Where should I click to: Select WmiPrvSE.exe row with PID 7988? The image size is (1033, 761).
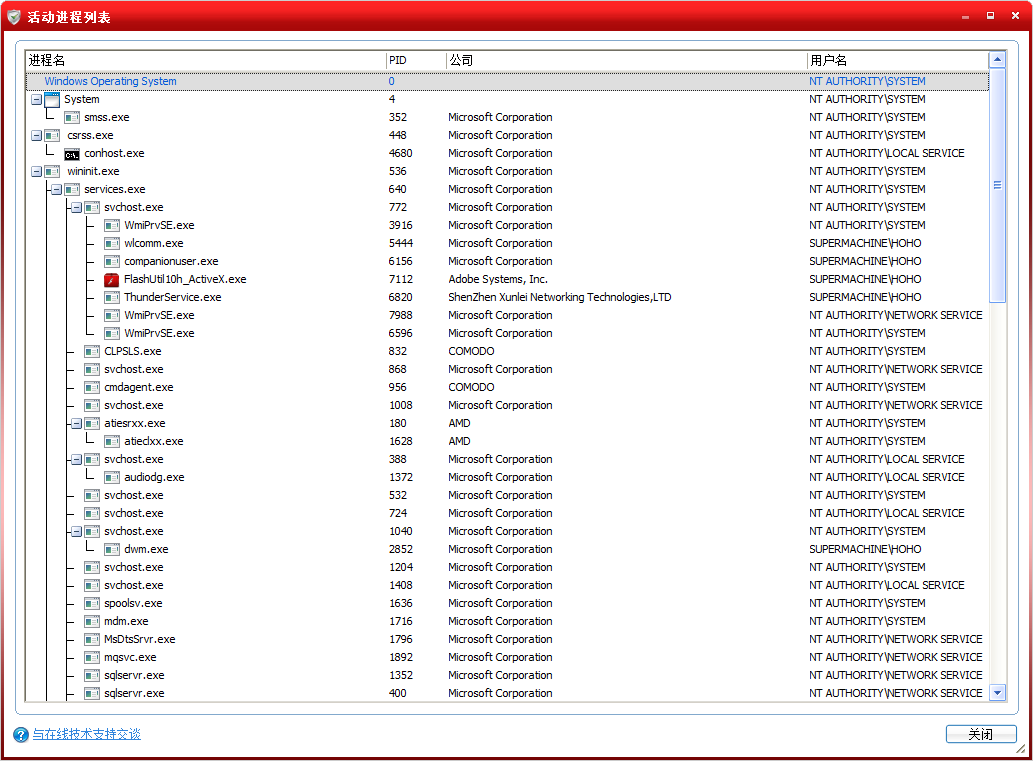tap(507, 316)
